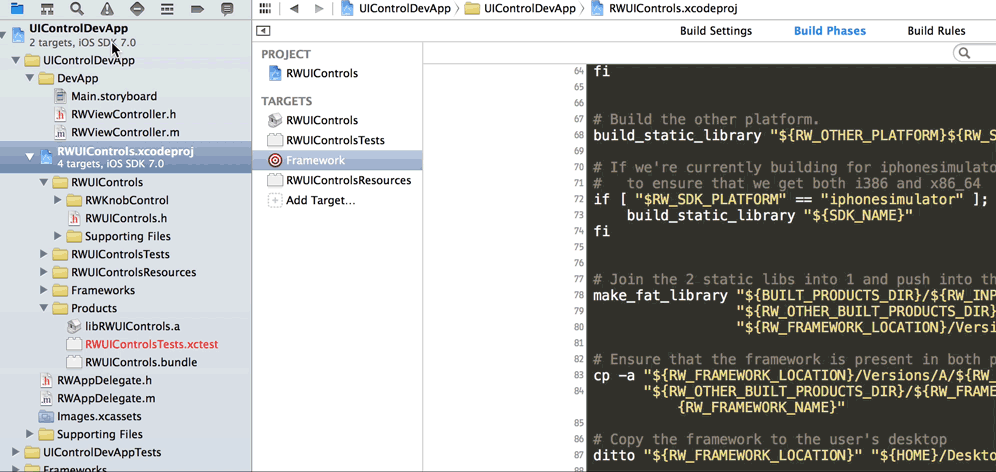
Task: Click the RWUIControls.bundle product icon
Action: coord(74,362)
